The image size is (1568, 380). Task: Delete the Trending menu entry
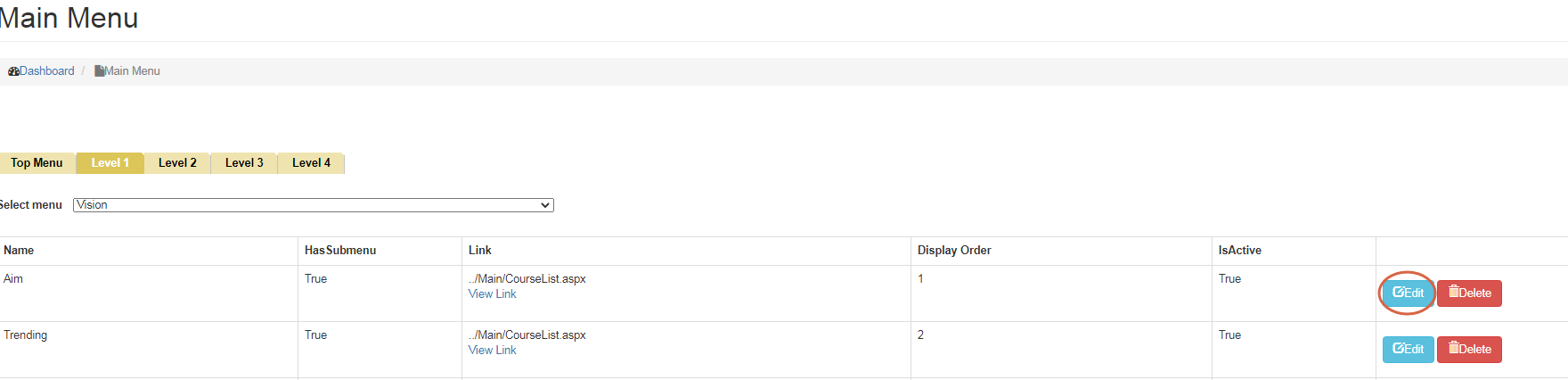(x=1469, y=350)
